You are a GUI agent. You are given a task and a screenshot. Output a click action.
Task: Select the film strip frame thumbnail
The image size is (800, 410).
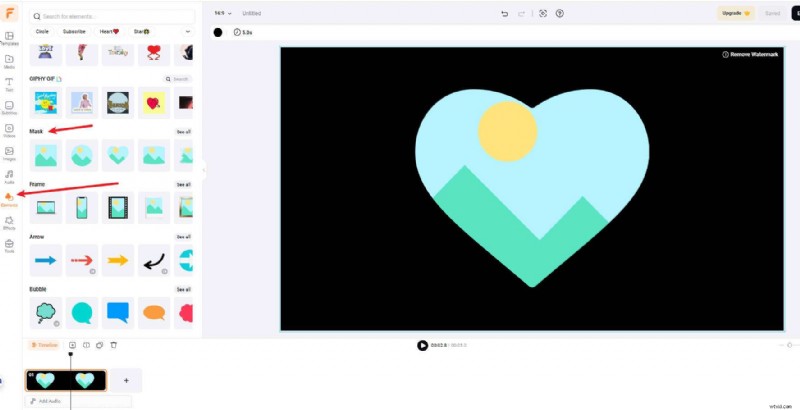click(118, 208)
